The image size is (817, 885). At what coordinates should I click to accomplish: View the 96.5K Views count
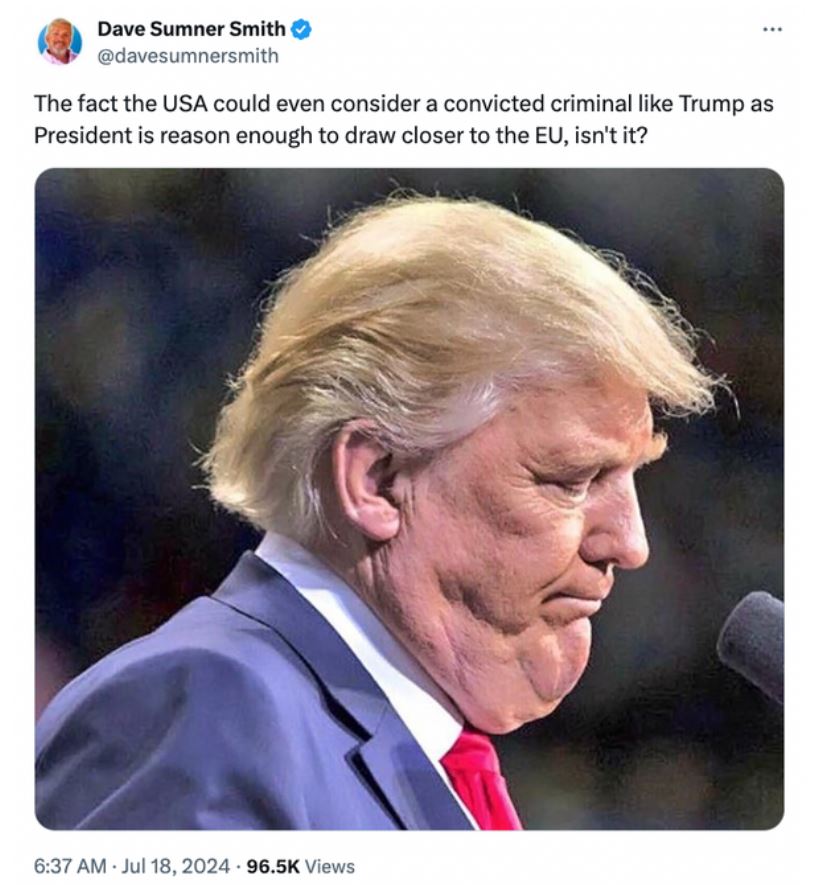coord(301,866)
